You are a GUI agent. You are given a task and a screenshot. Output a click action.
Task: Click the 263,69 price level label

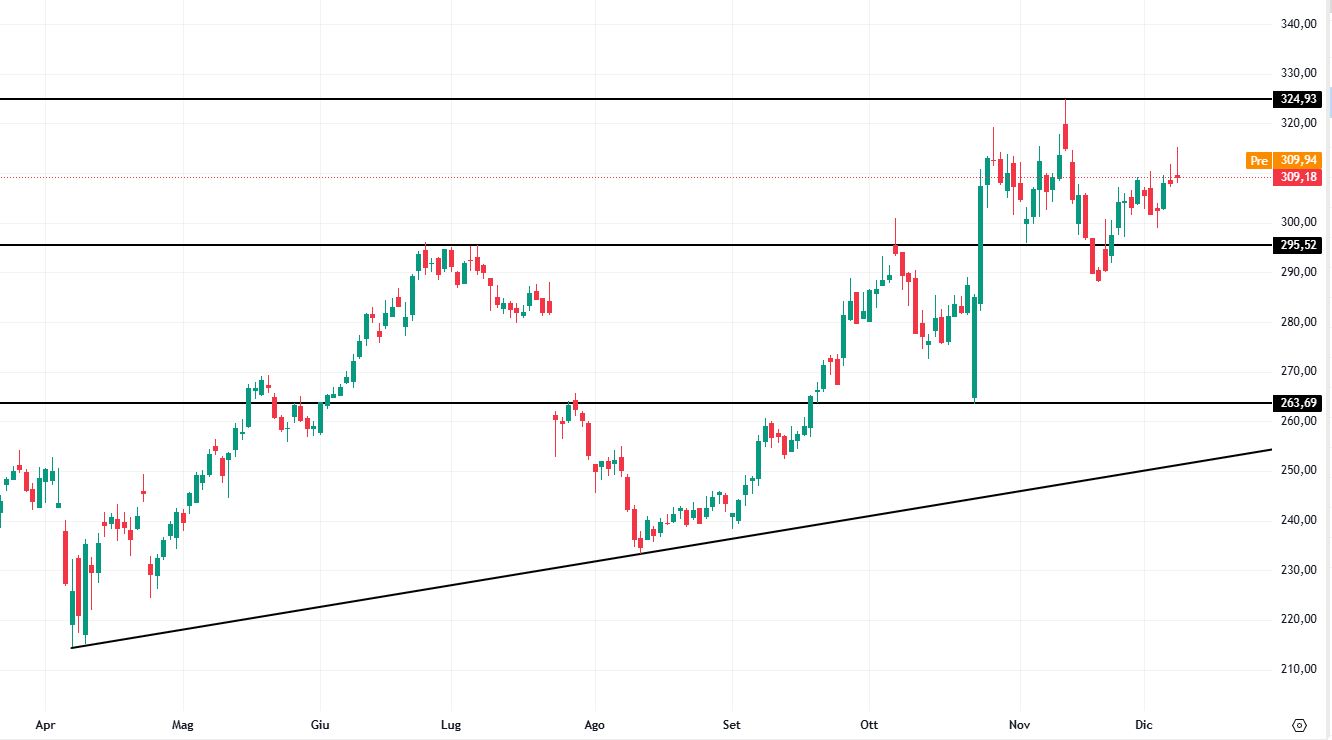tap(1298, 403)
